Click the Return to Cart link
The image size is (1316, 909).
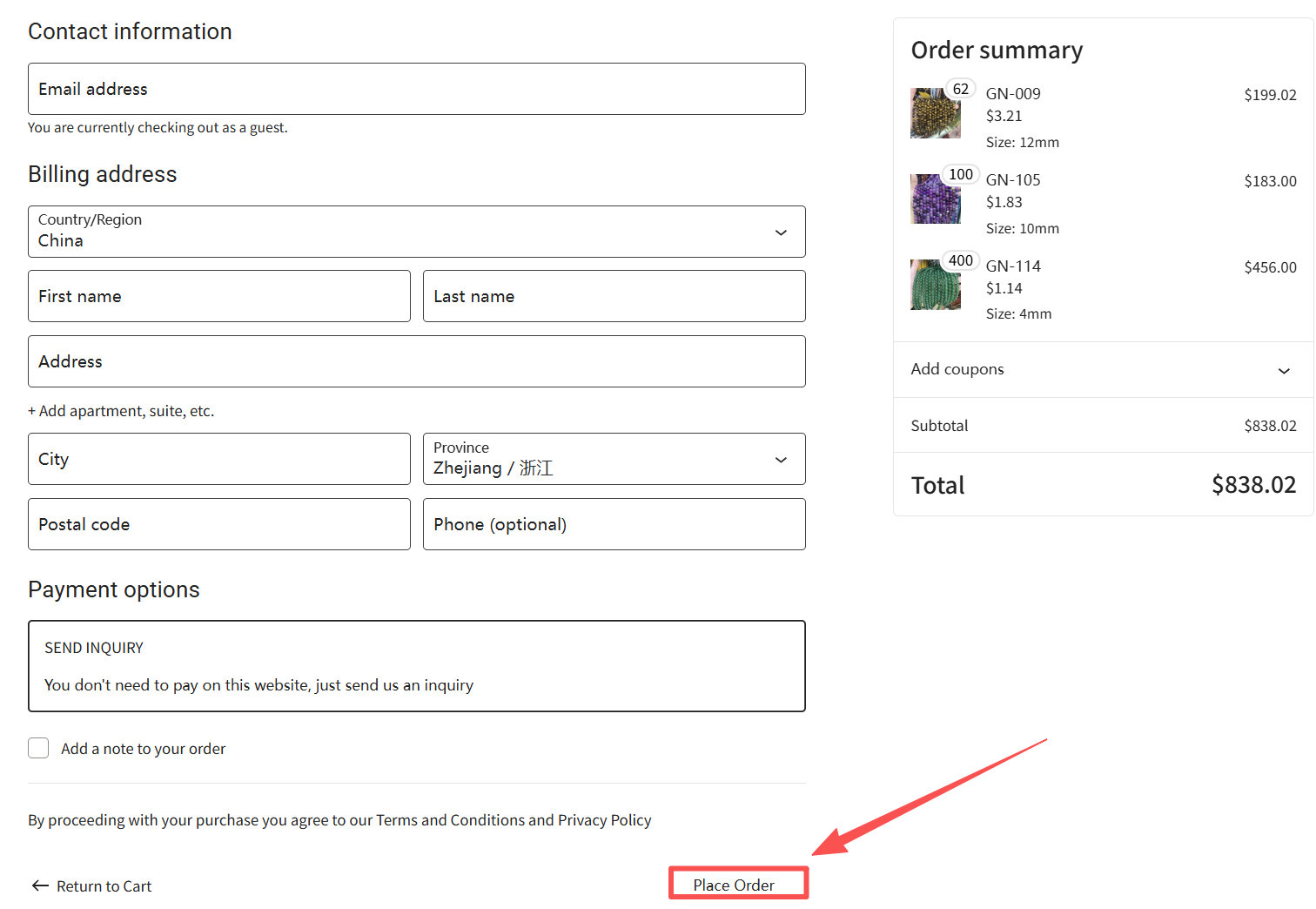[104, 886]
